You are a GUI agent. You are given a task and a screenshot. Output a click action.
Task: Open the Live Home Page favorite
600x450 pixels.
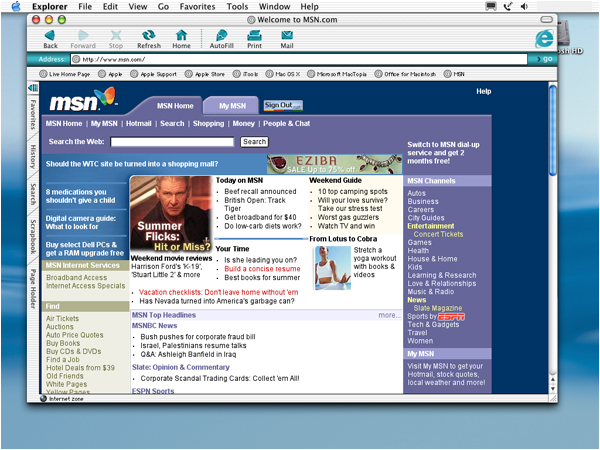65,74
